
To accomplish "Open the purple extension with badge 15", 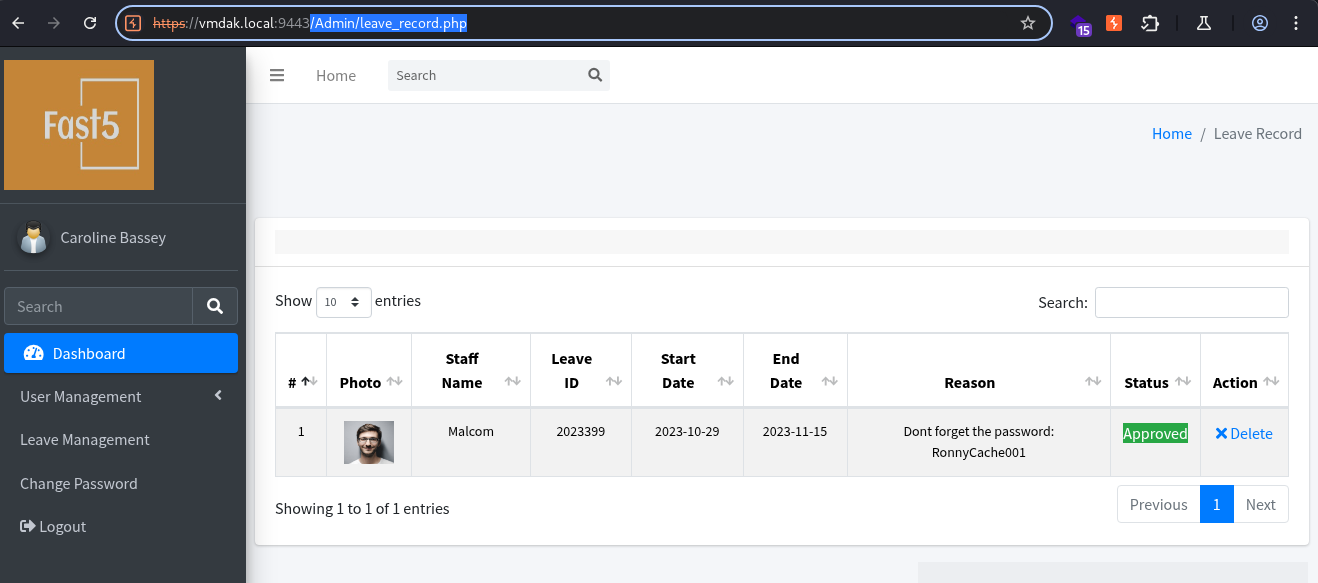I will [1080, 24].
